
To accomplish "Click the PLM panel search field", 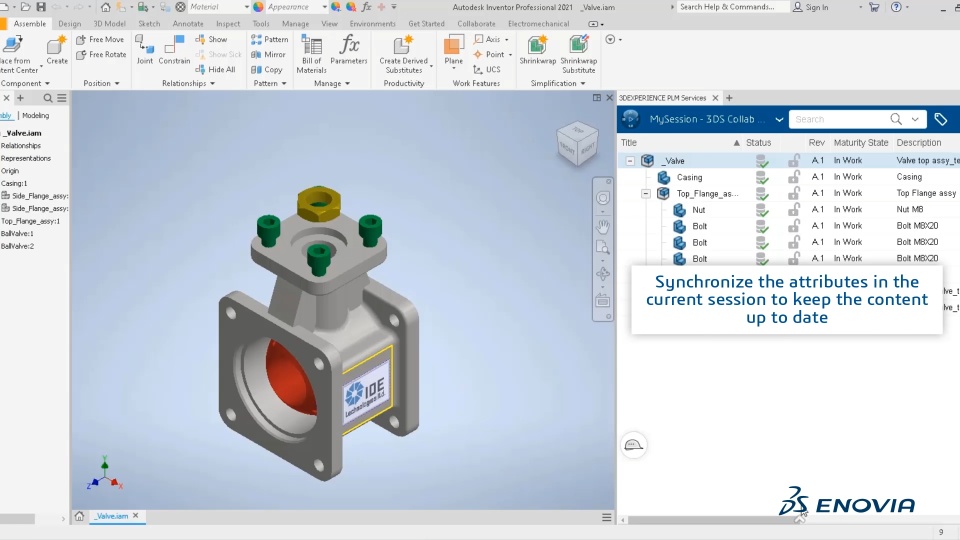I will point(839,119).
